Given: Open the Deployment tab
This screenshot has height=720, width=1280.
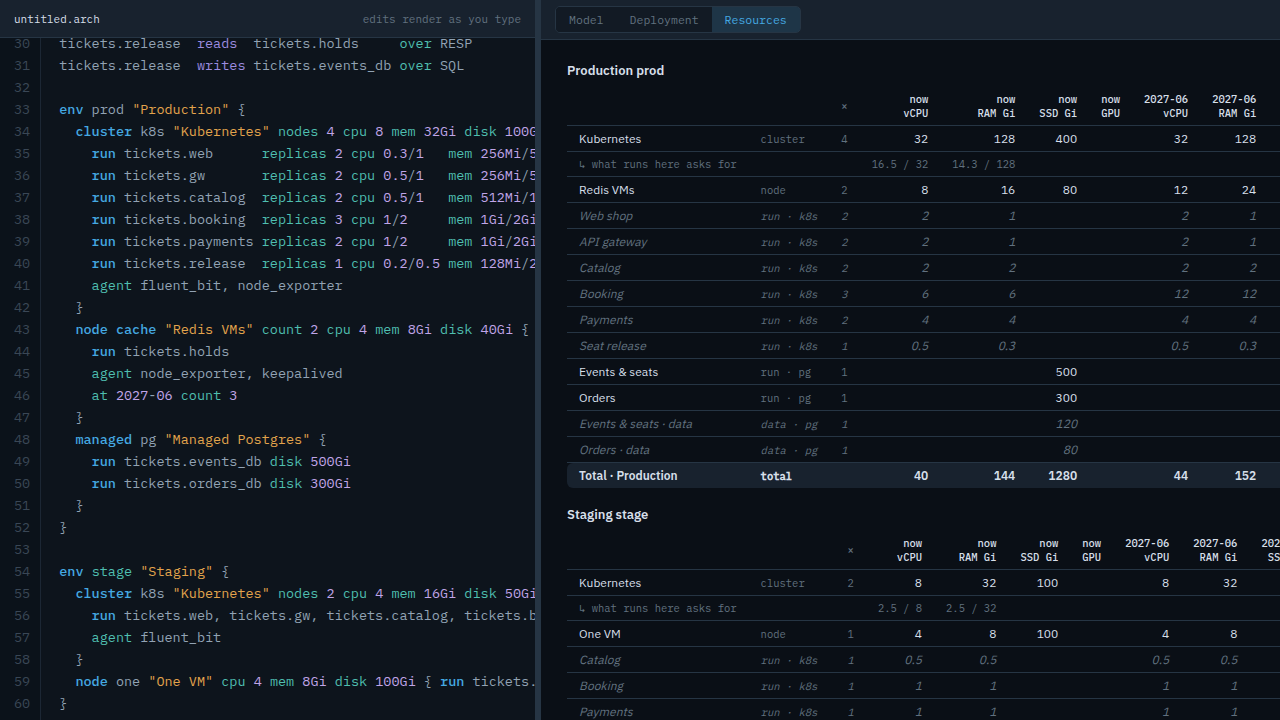Looking at the screenshot, I should [664, 20].
